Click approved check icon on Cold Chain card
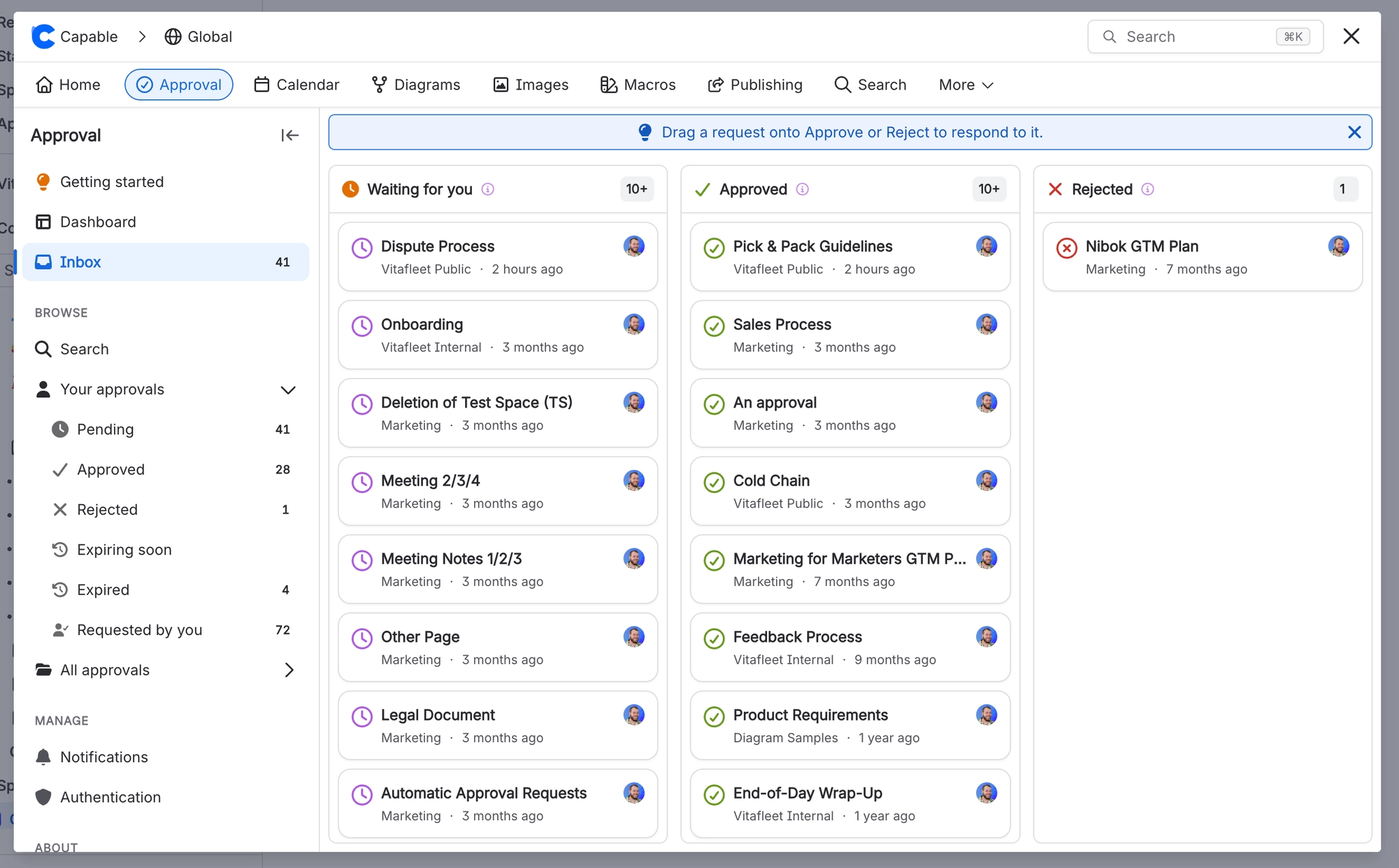 coord(714,482)
